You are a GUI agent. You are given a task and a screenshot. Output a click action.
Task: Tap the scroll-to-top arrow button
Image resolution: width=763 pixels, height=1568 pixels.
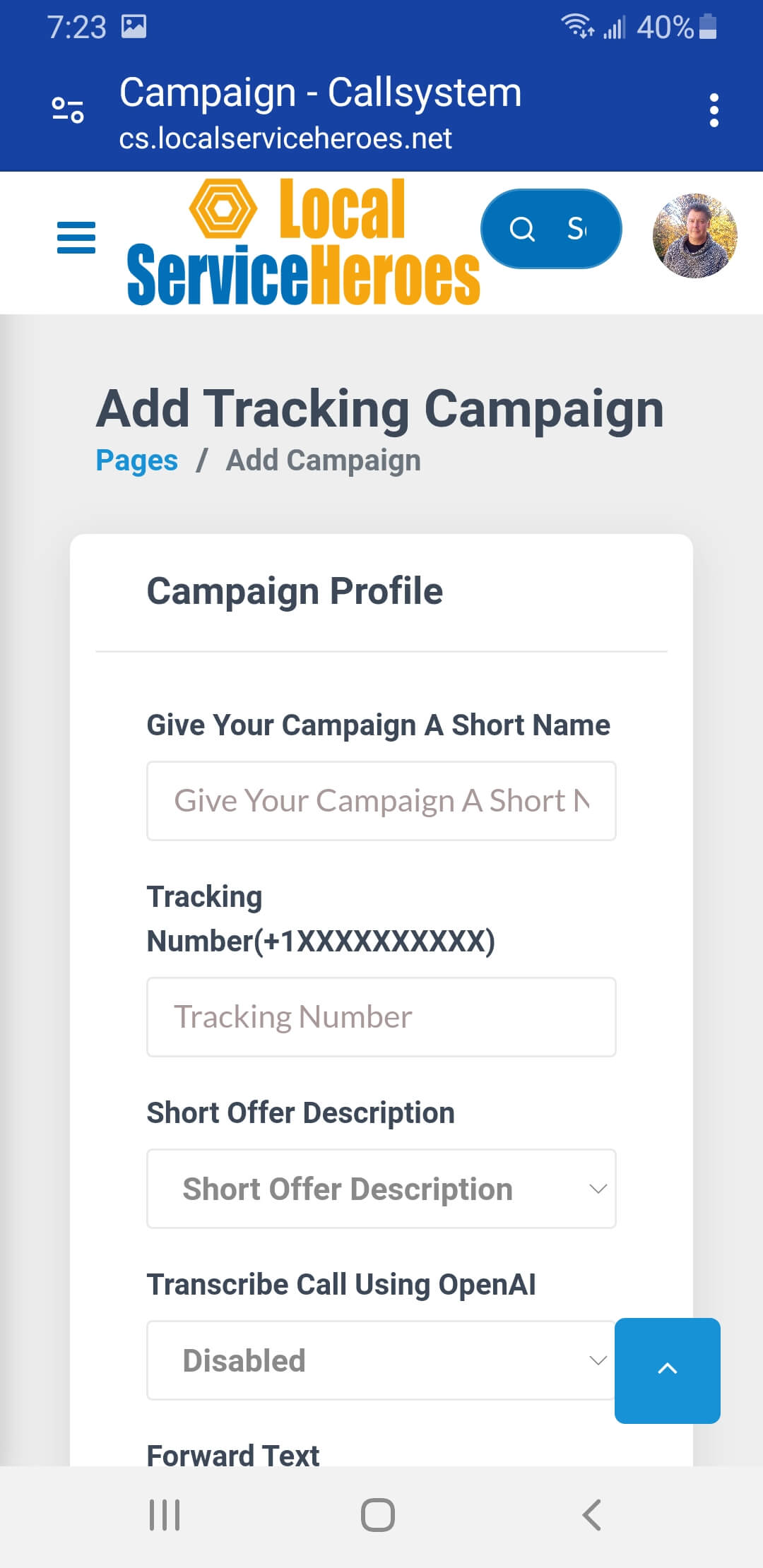667,1370
